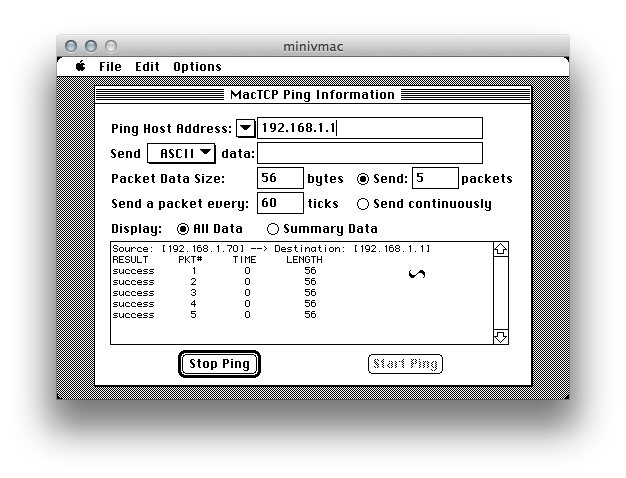The width and height of the screenshot is (626, 478).
Task: Open the ASCII data type popup
Action: point(181,153)
